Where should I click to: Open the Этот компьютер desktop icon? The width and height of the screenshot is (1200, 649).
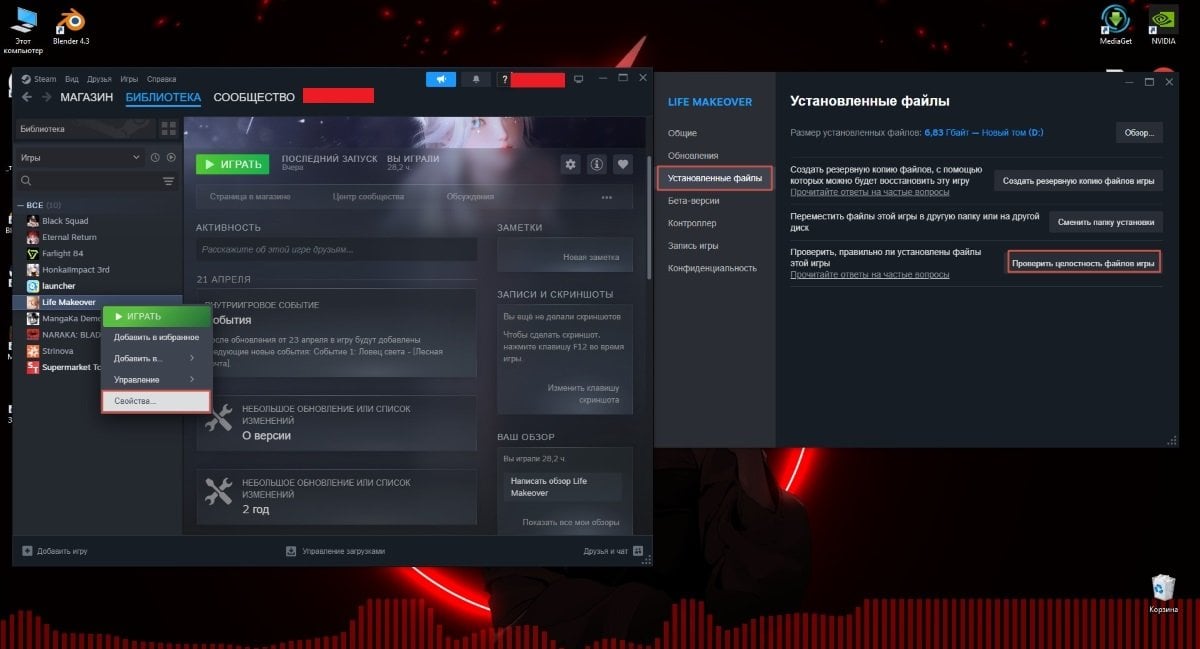pos(22,30)
